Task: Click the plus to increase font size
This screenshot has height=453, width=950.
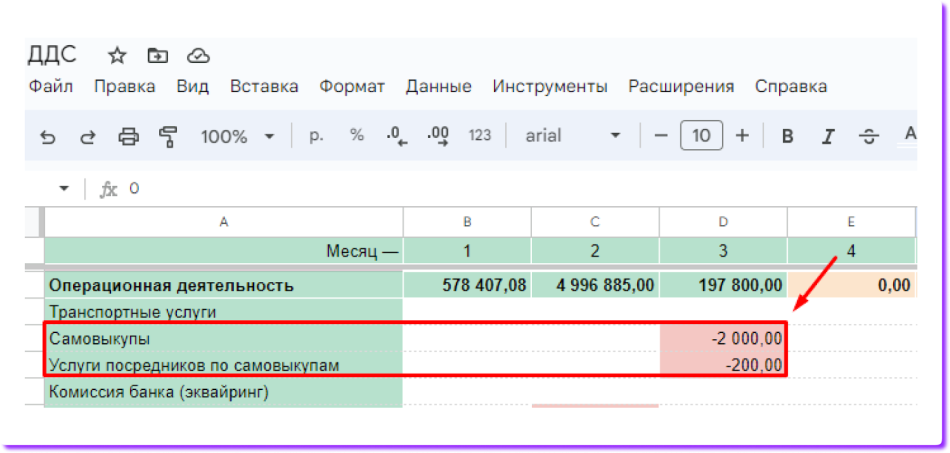Action: 742,136
